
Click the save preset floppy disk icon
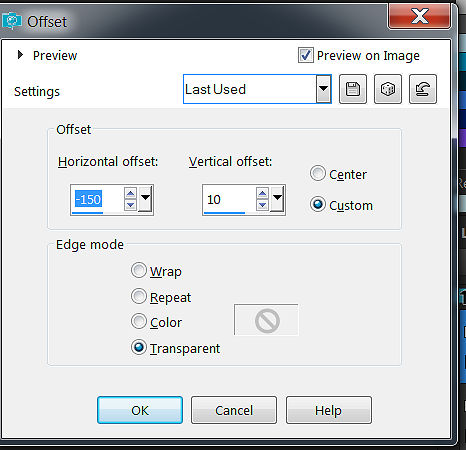pos(353,89)
